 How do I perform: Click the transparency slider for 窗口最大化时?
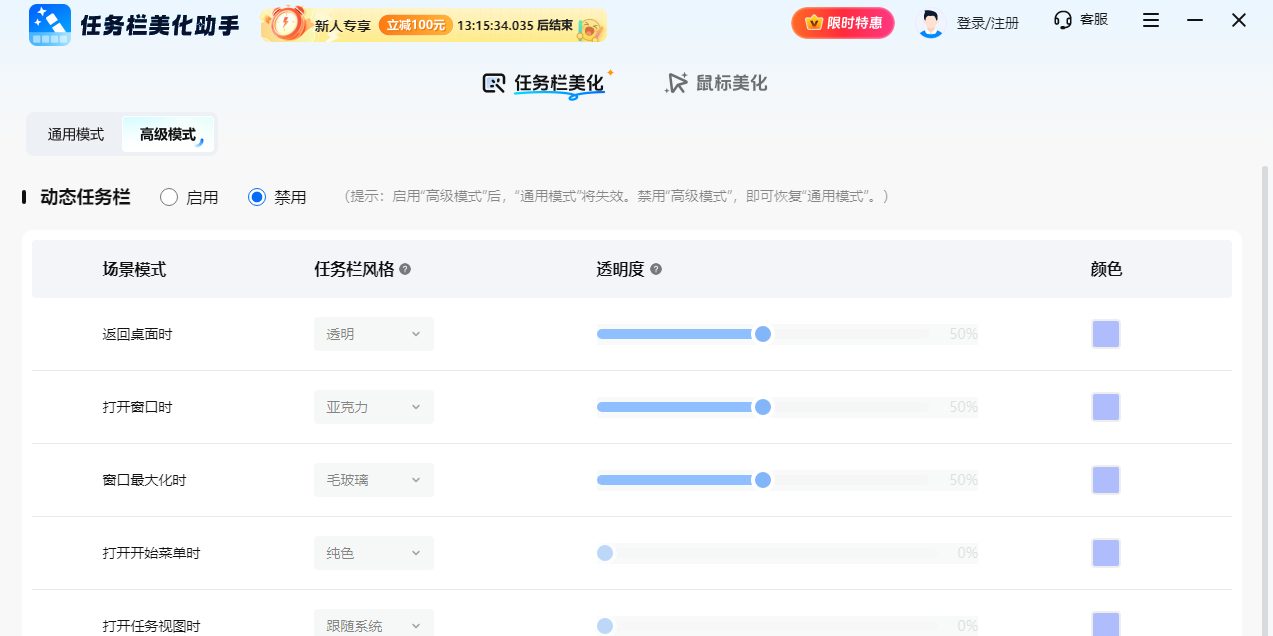[763, 480]
